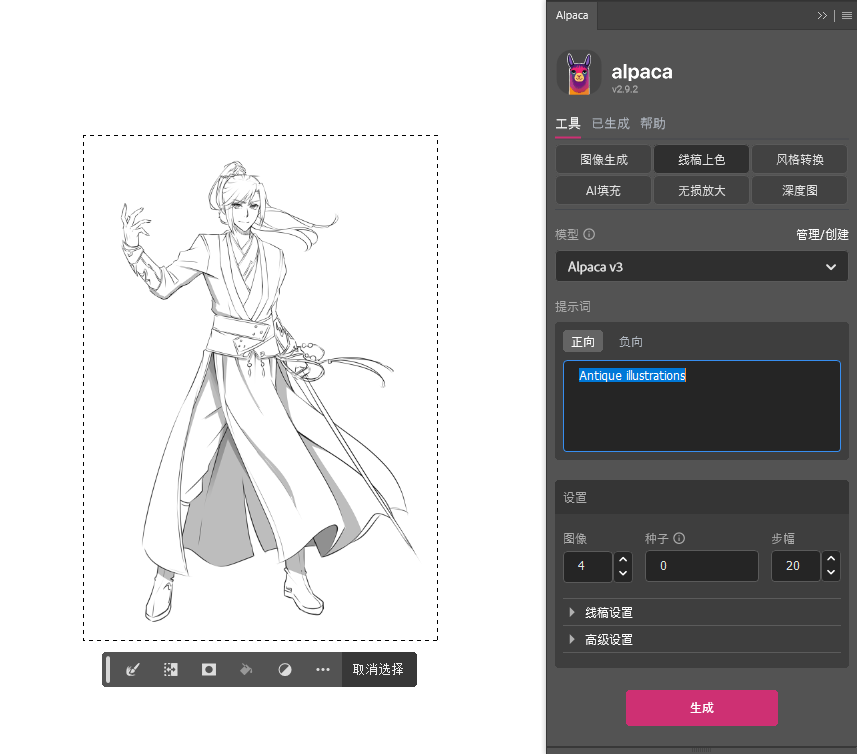Open more options via the ellipsis icon
This screenshot has width=857, height=754.
[322, 669]
